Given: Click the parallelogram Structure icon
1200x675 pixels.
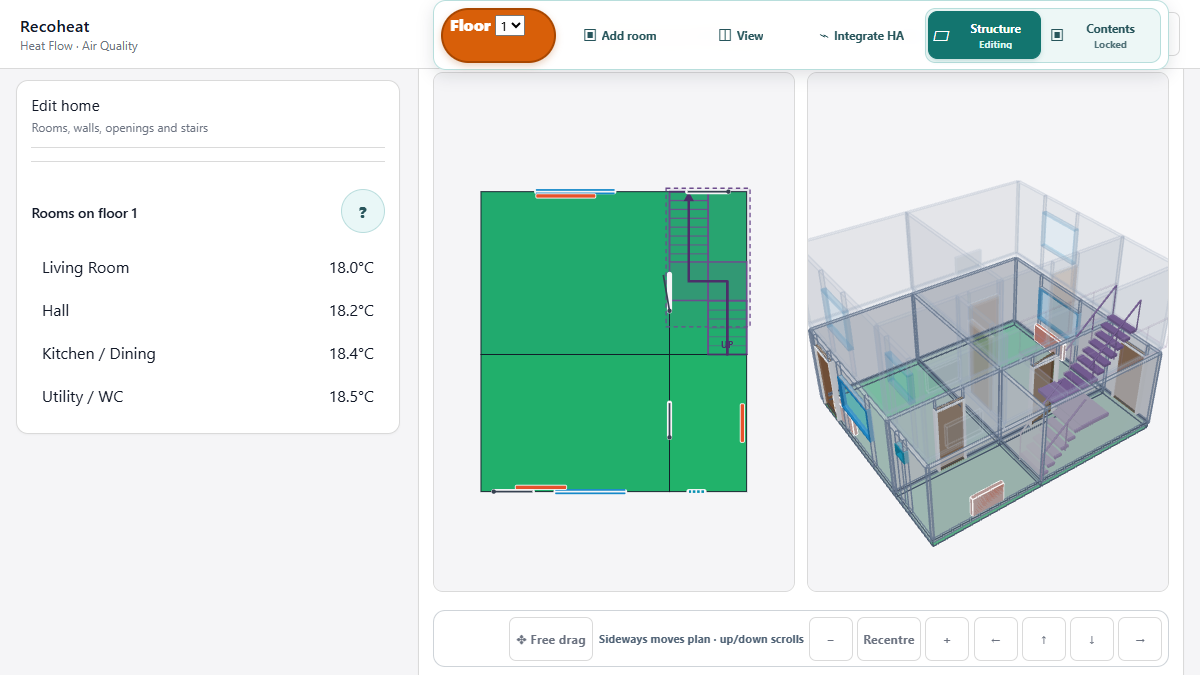Looking at the screenshot, I should click(941, 36).
